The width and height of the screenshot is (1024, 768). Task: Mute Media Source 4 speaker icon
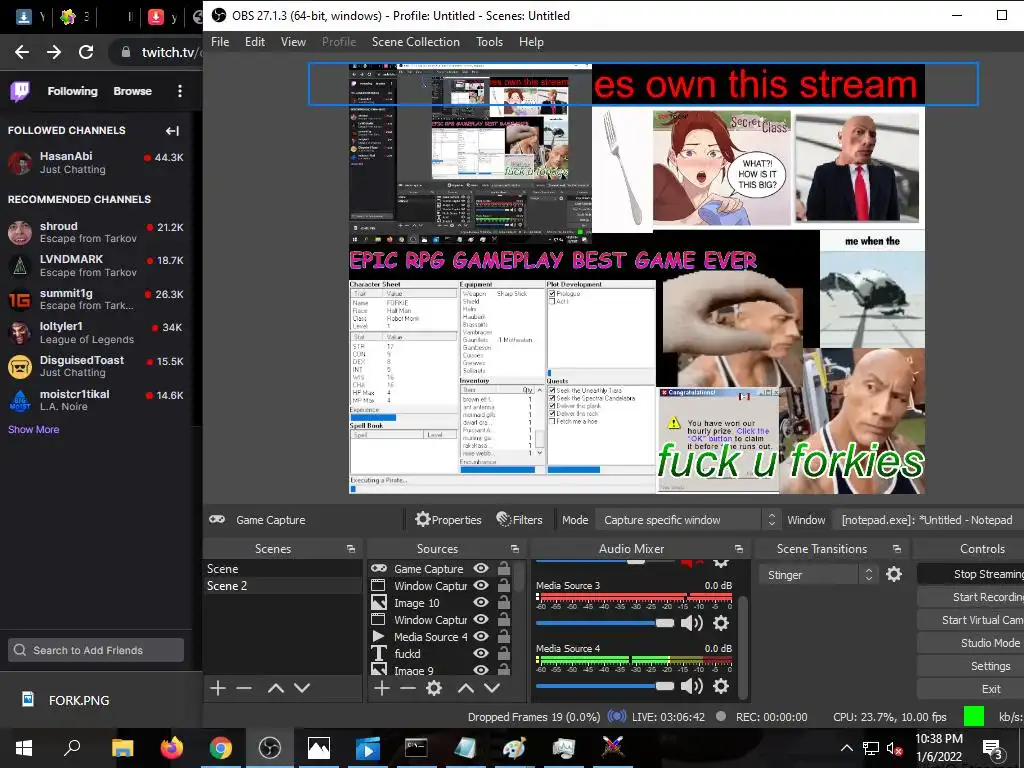point(692,686)
